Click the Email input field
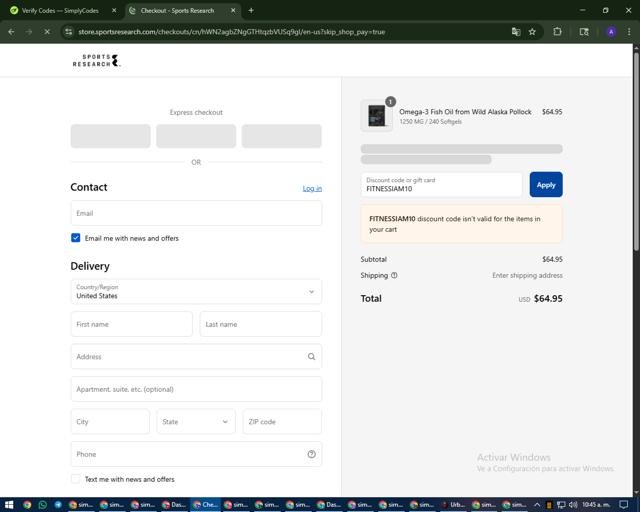 tap(196, 213)
